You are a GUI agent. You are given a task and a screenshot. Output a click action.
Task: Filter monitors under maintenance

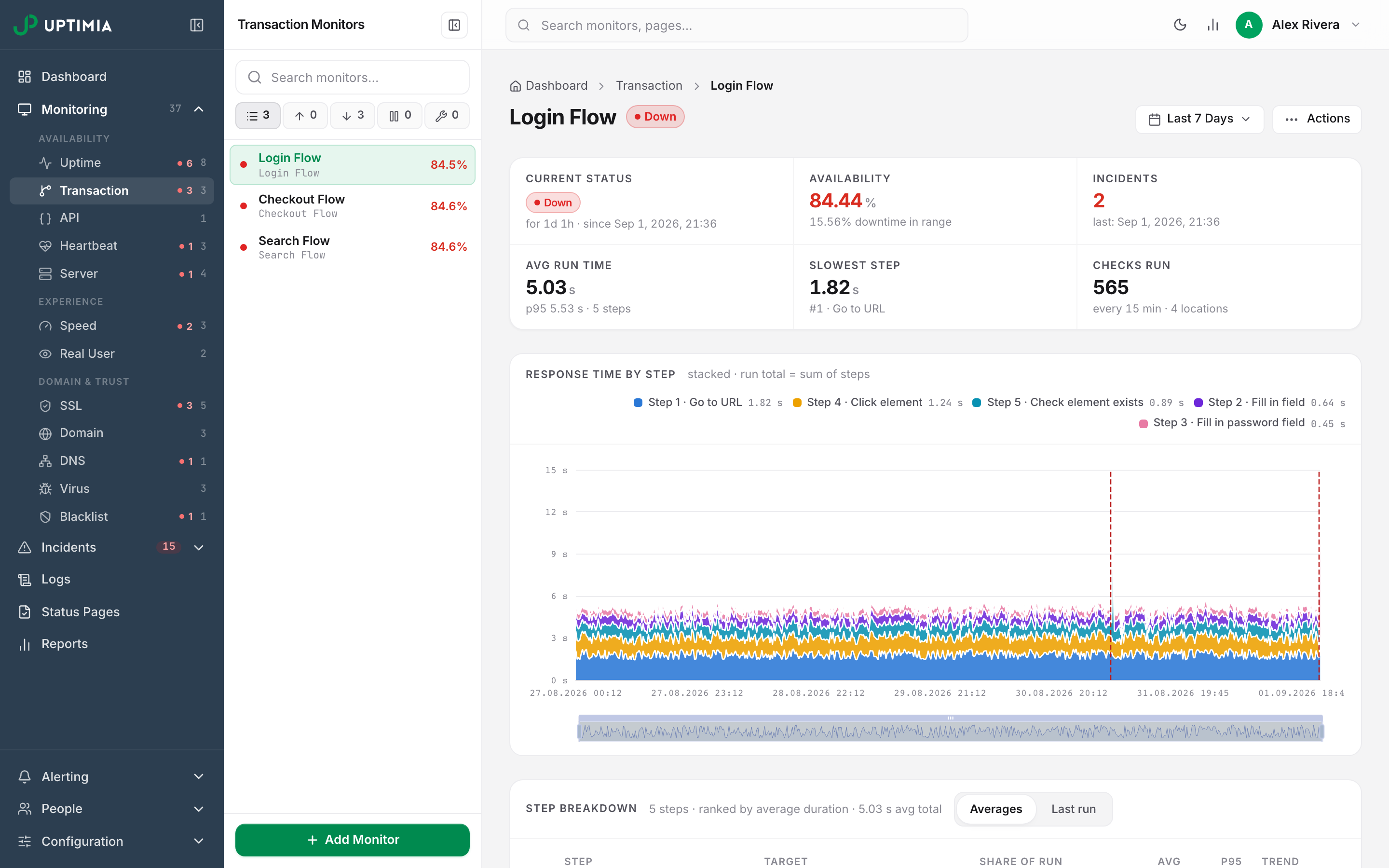point(447,115)
